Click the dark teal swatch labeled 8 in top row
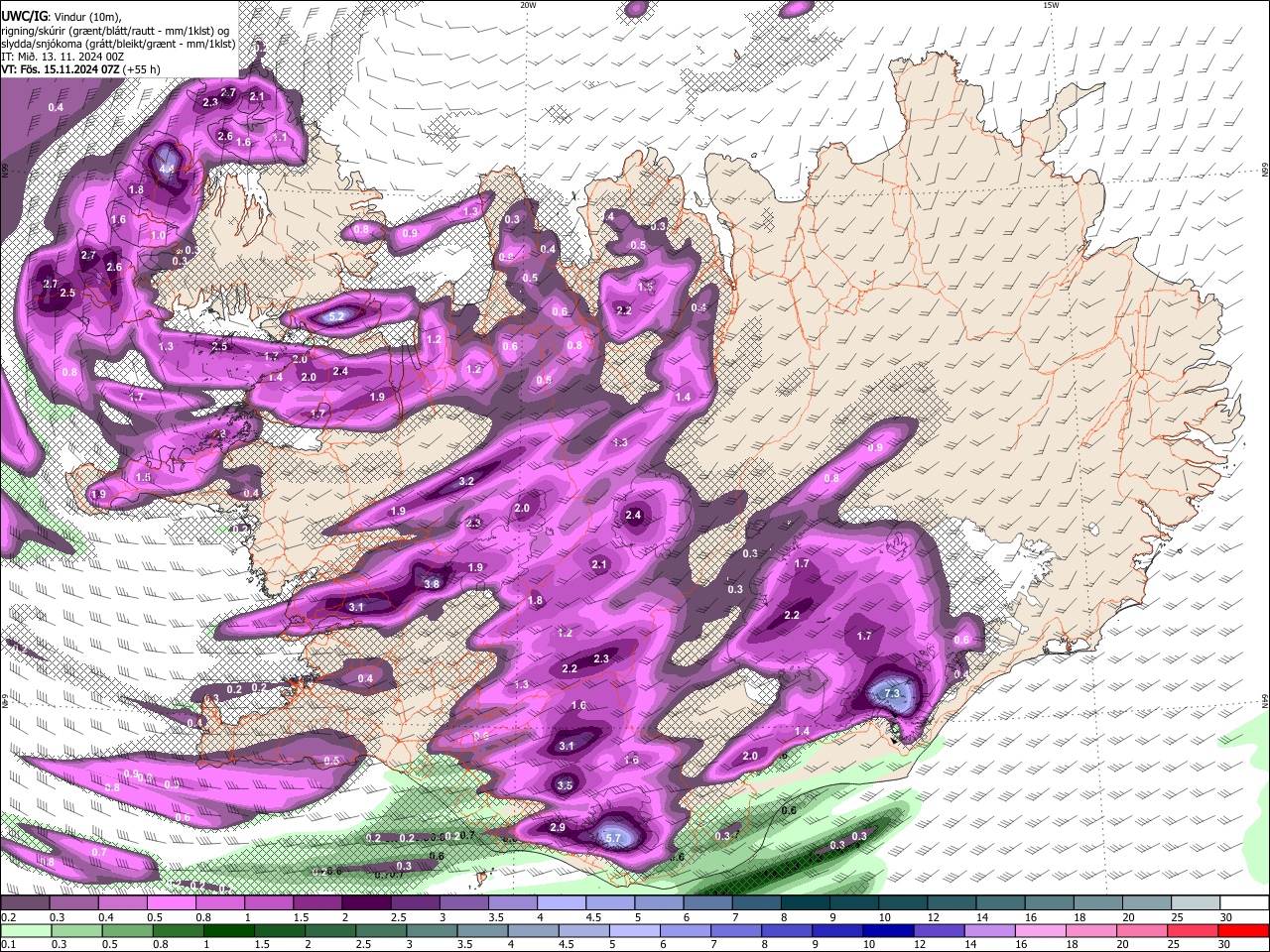Screen dimensions: 1270x952 click(804, 903)
